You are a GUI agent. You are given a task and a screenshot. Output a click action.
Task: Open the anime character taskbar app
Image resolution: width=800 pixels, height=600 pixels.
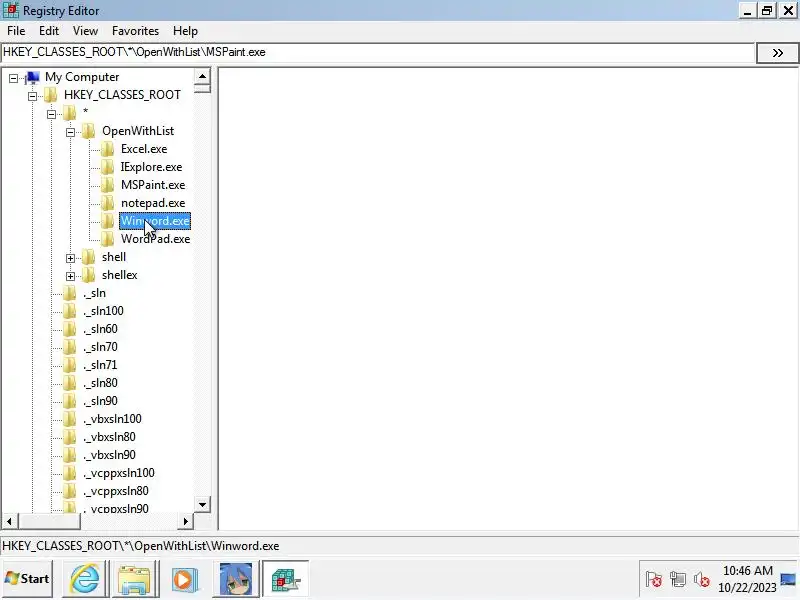[236, 579]
